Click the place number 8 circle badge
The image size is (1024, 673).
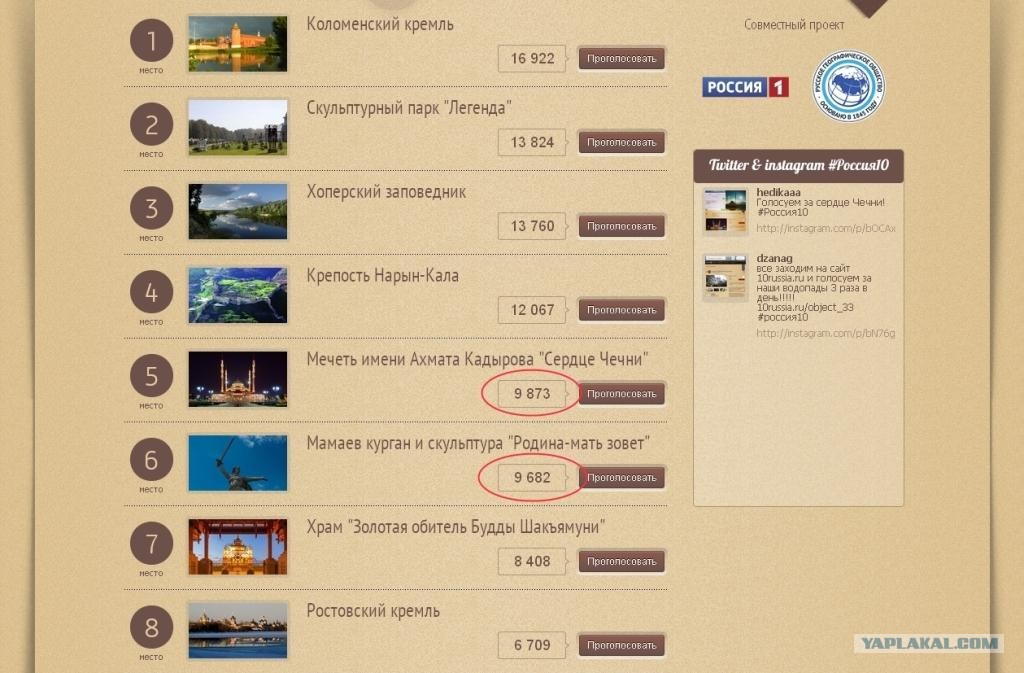tap(152, 627)
